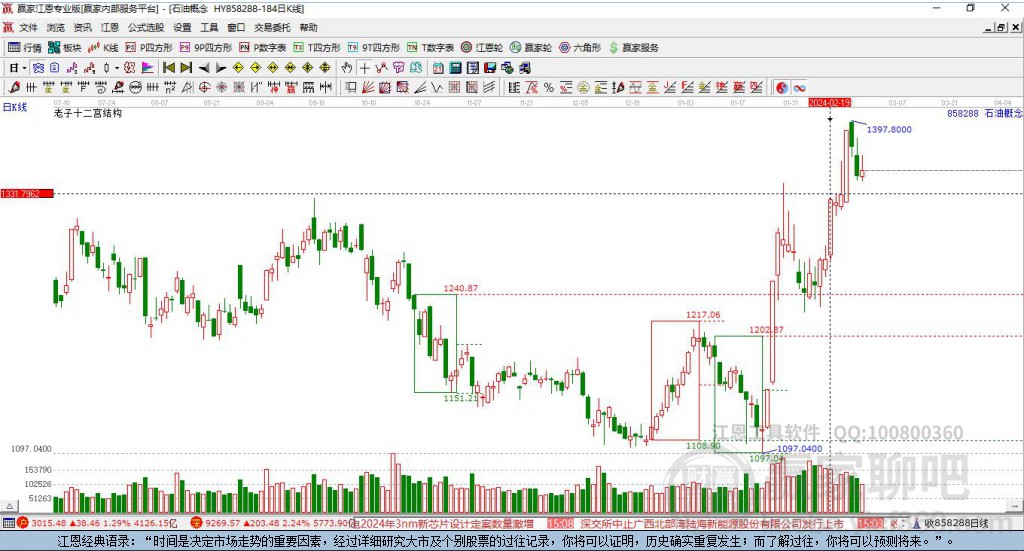Switch to the K线 candlestick chart
The width and height of the screenshot is (1024, 551).
tap(103, 48)
